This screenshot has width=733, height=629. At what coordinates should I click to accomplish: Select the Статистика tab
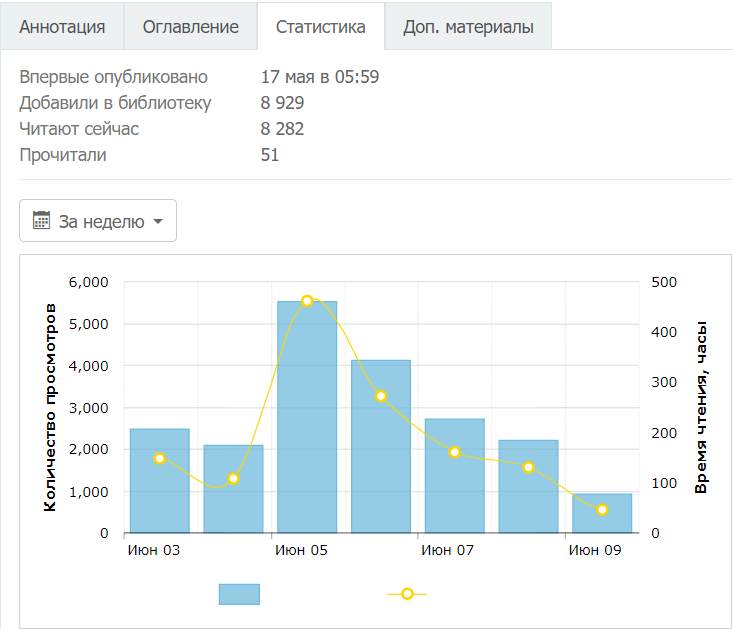point(320,27)
